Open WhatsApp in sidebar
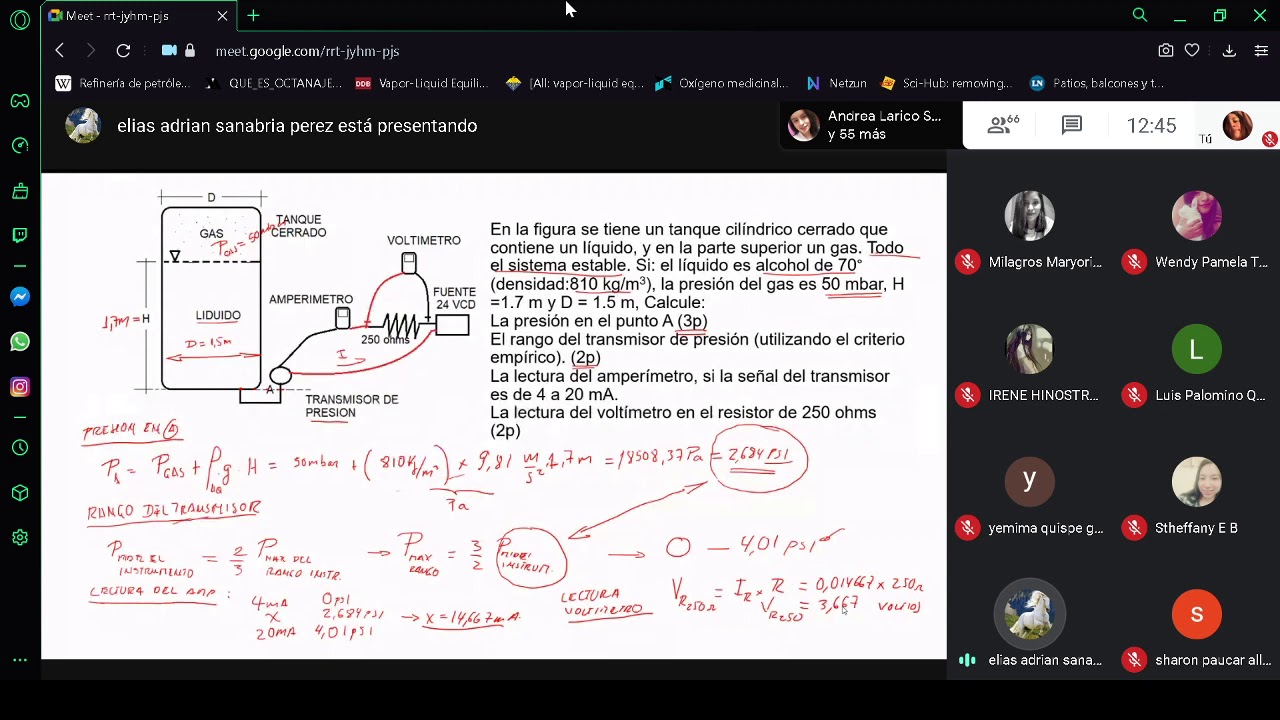The height and width of the screenshot is (720, 1280). tap(20, 342)
